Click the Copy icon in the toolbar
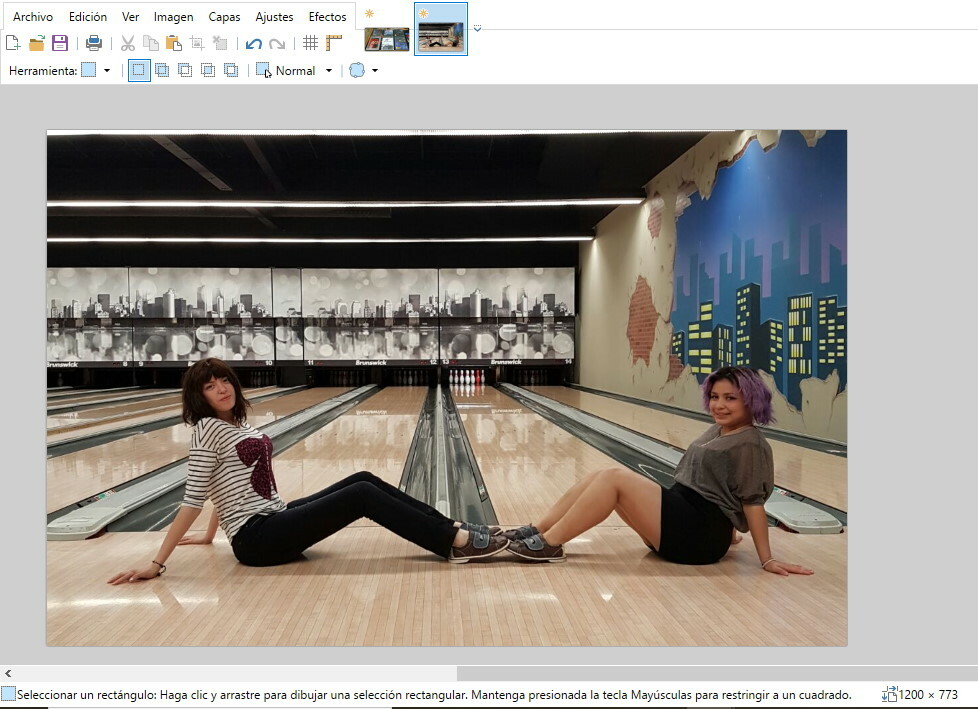 [x=150, y=43]
